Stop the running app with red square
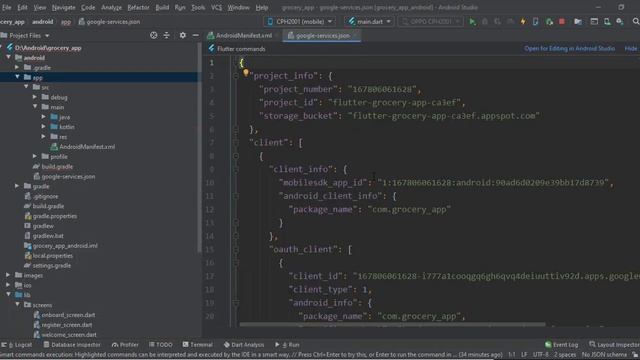This screenshot has width=640, height=360. click(x=562, y=22)
